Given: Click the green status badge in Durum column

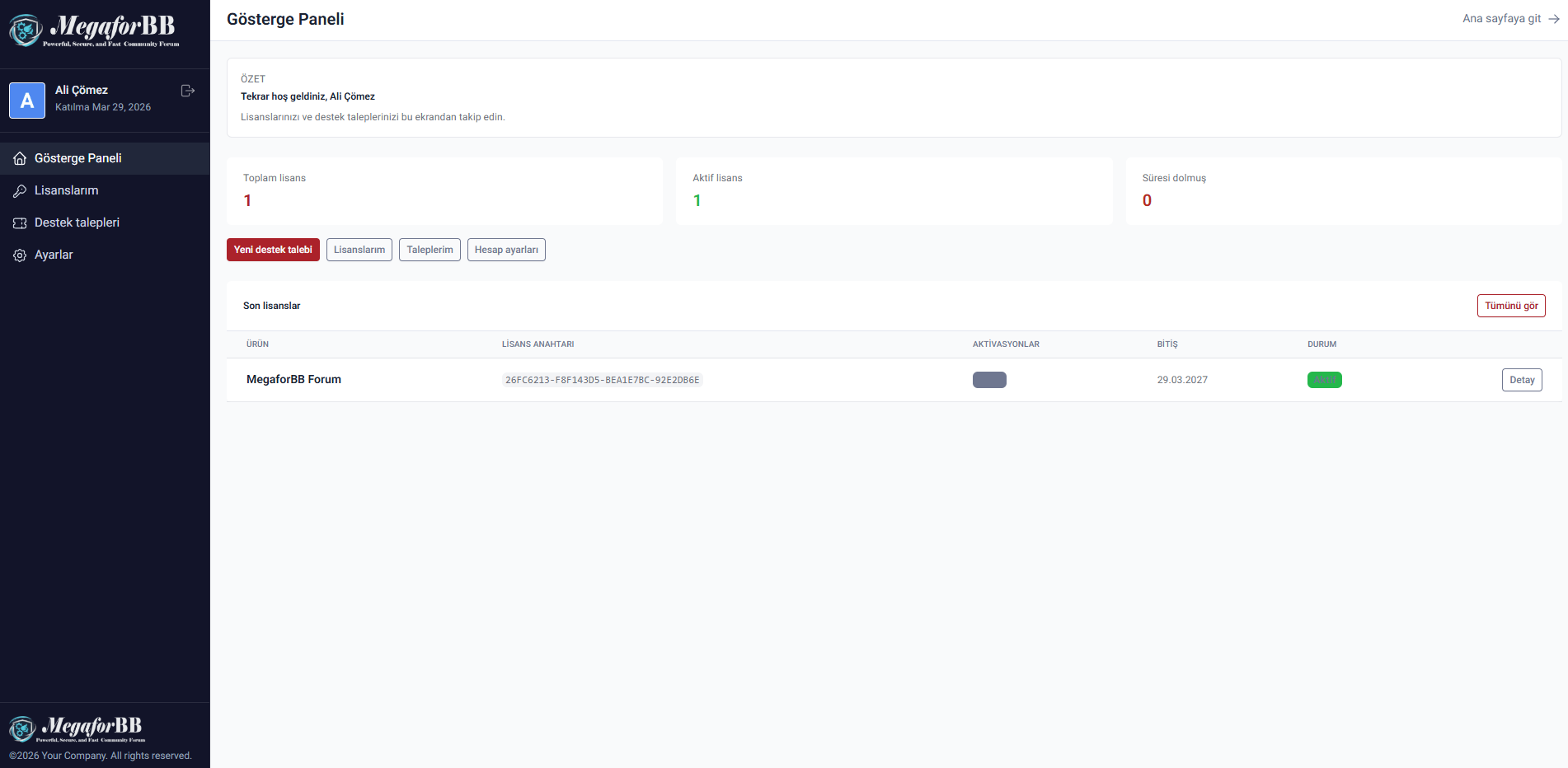Looking at the screenshot, I should click(1324, 380).
